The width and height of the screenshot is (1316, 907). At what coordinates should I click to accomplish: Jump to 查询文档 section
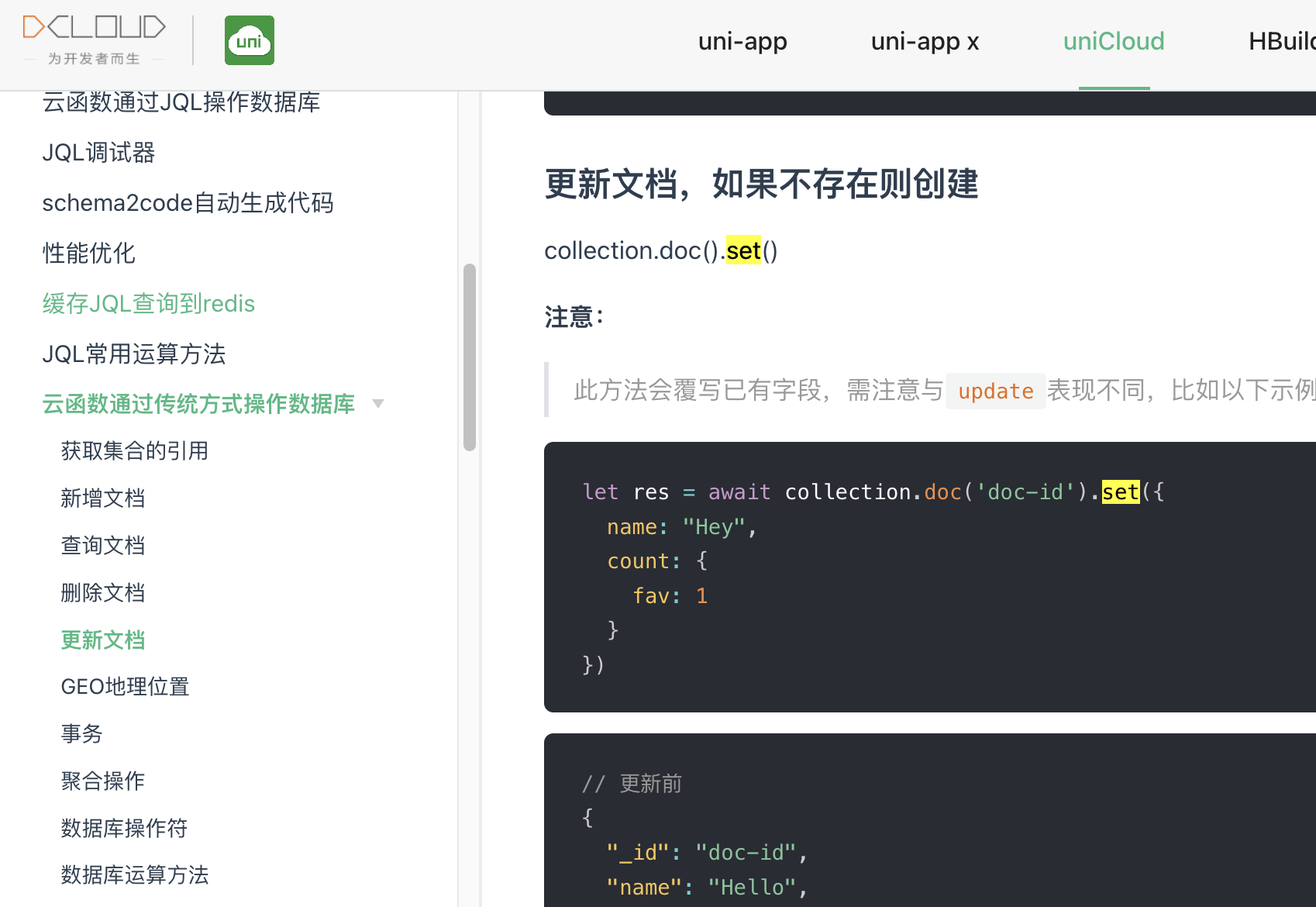pos(102,546)
